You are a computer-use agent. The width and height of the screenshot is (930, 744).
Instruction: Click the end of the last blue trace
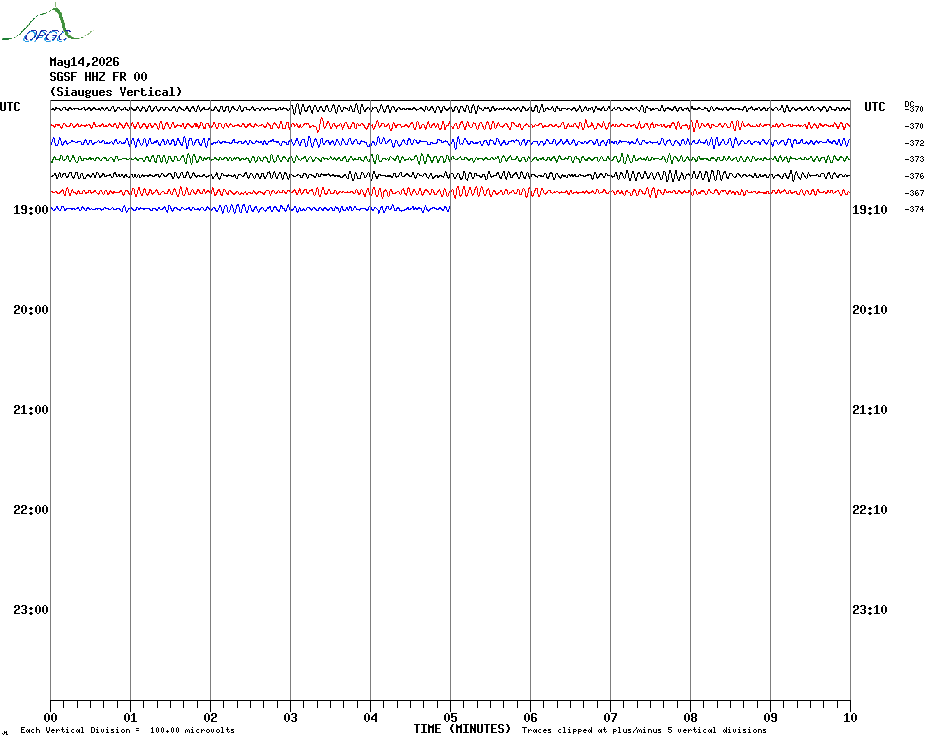coord(450,209)
